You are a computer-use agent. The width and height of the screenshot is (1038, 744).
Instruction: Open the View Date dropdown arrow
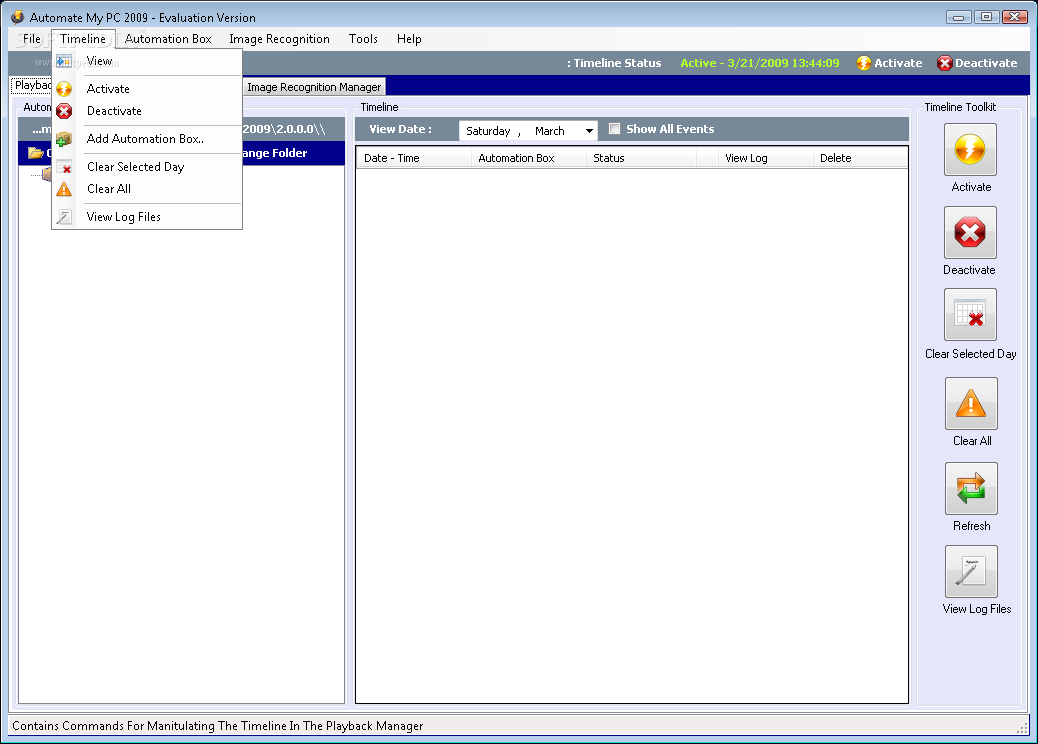[589, 130]
